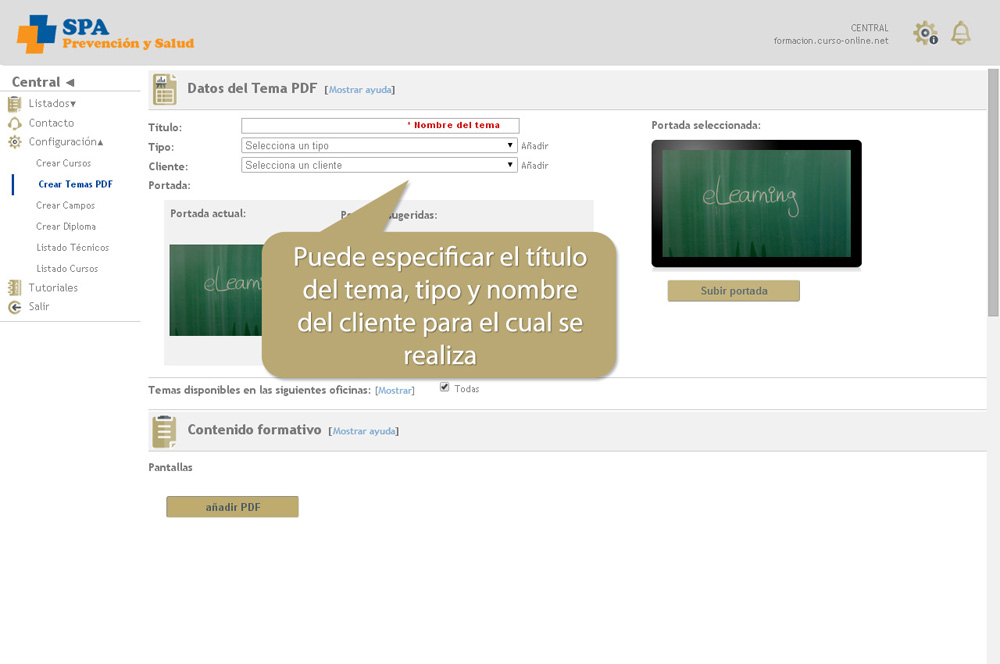Click Mostrar link for available offices
Viewport: 1000px width, 664px height.
pos(395,390)
